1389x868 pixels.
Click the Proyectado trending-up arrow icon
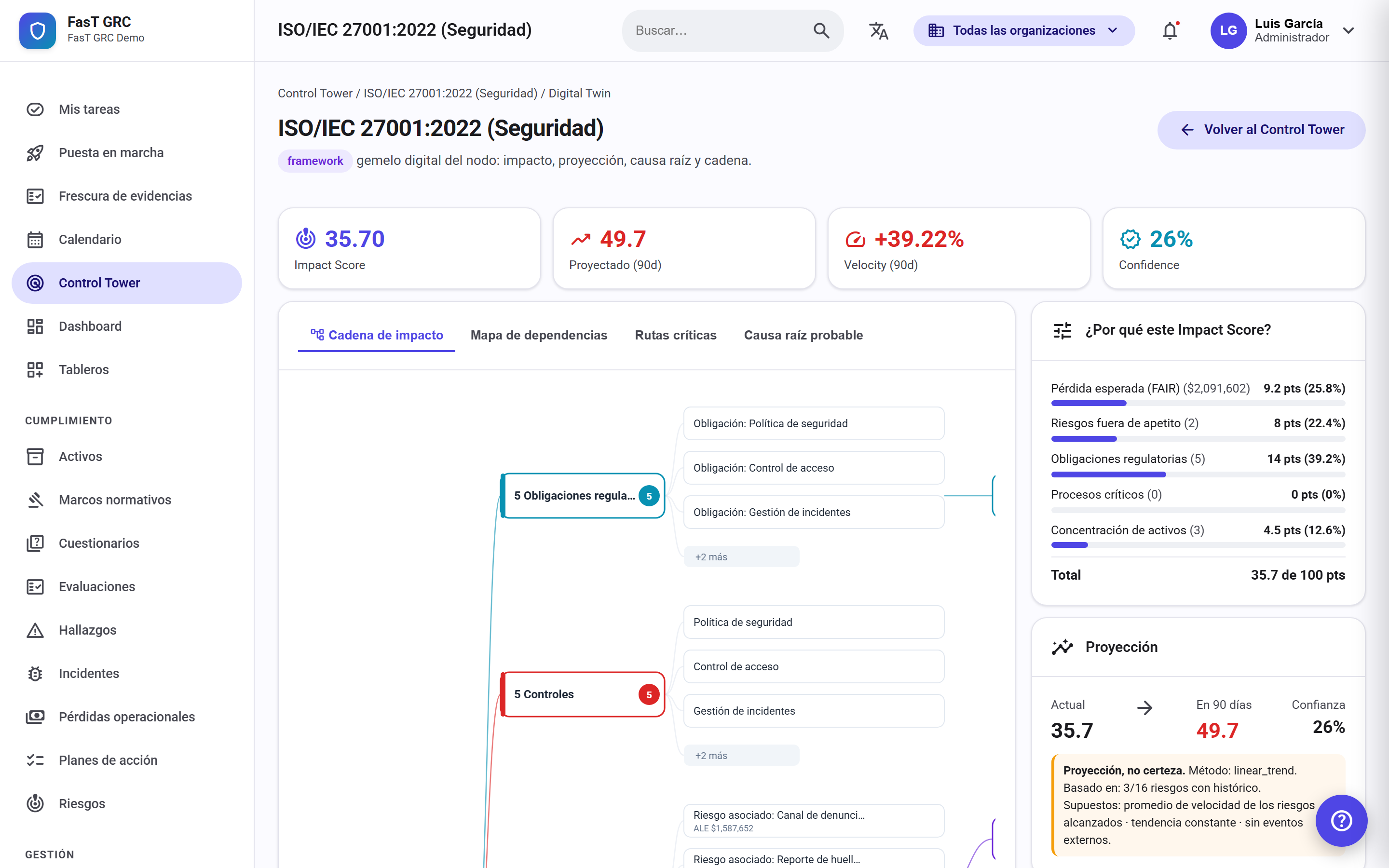pyautogui.click(x=580, y=239)
